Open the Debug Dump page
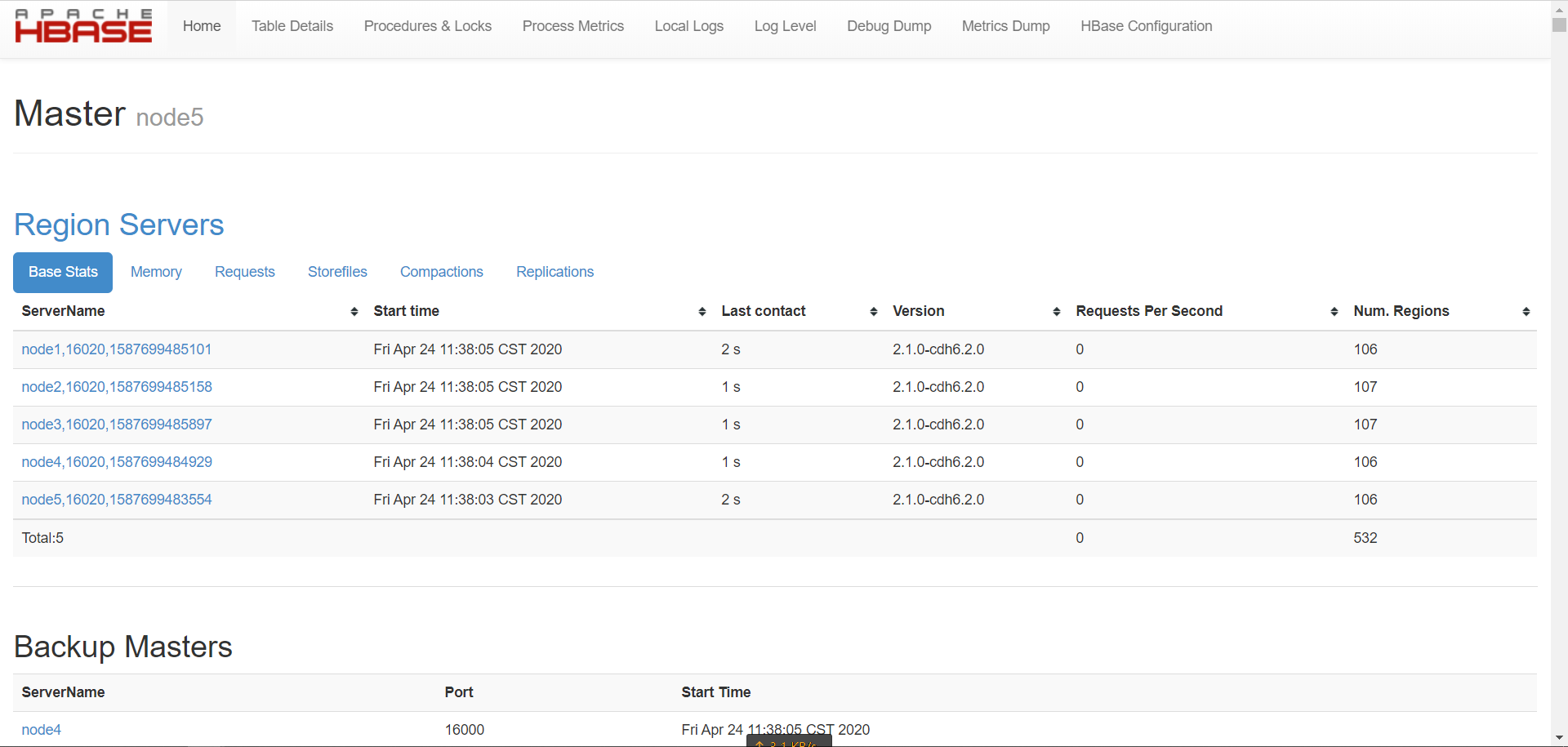This screenshot has width=1568, height=747. coord(889,25)
